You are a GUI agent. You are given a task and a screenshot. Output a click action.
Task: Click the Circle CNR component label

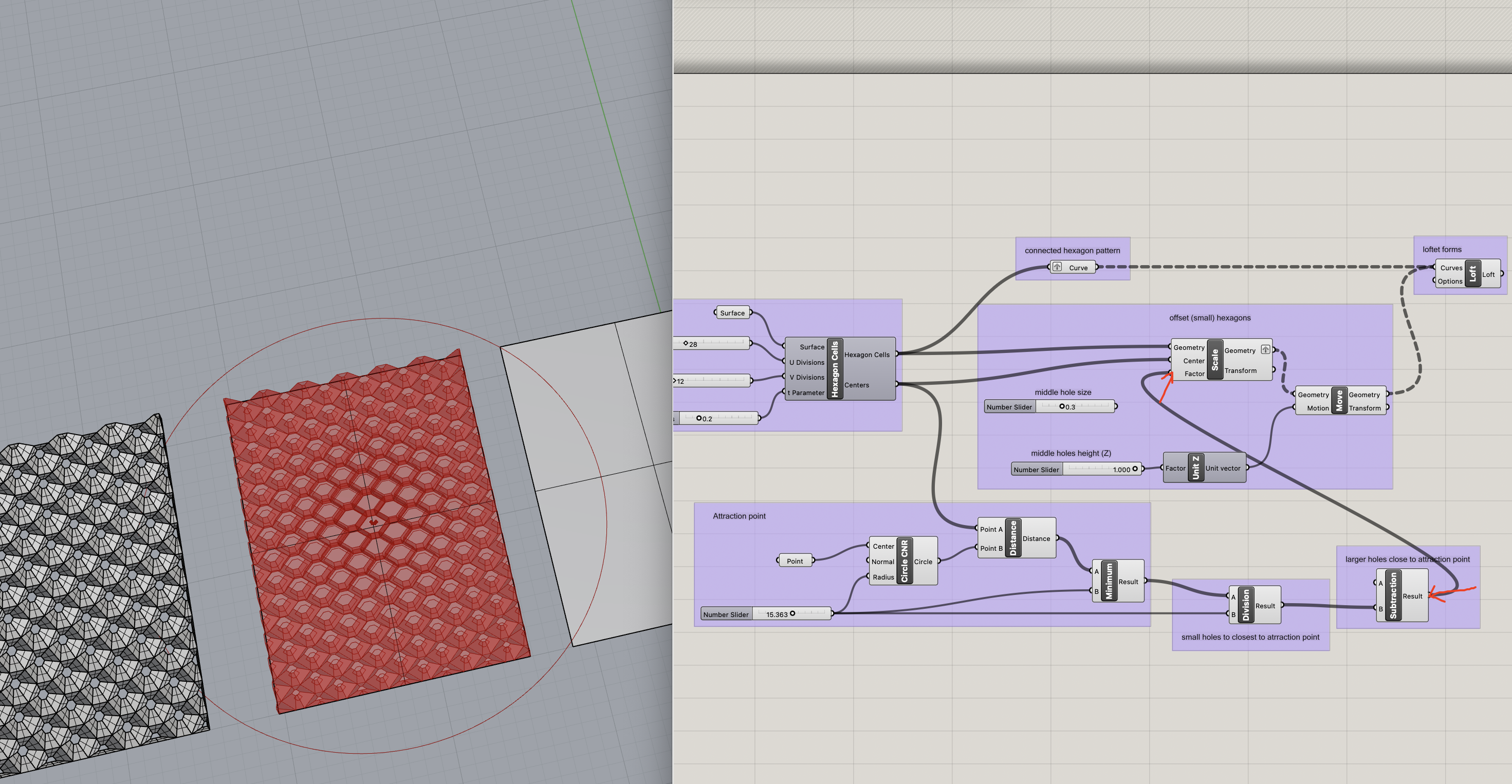click(904, 561)
